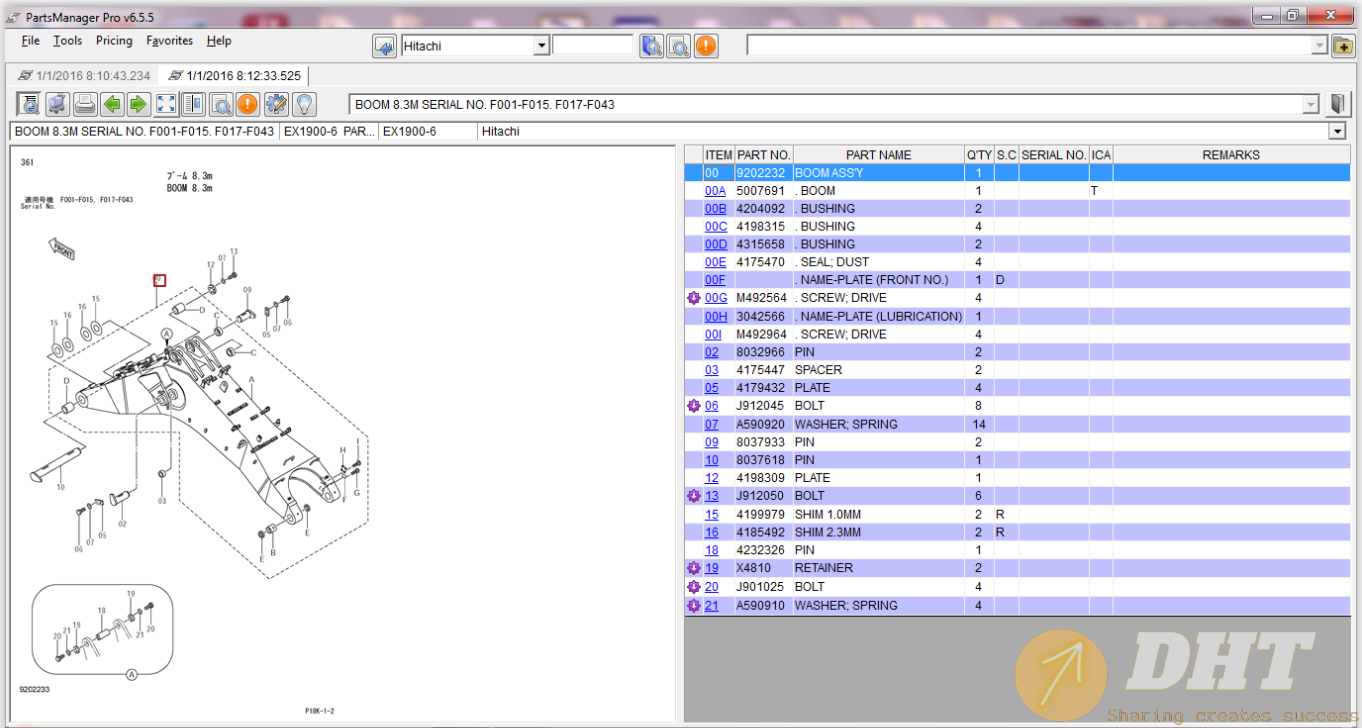Click the SERIAL NO. column header
Viewport: 1362px width, 728px height.
tap(1054, 155)
